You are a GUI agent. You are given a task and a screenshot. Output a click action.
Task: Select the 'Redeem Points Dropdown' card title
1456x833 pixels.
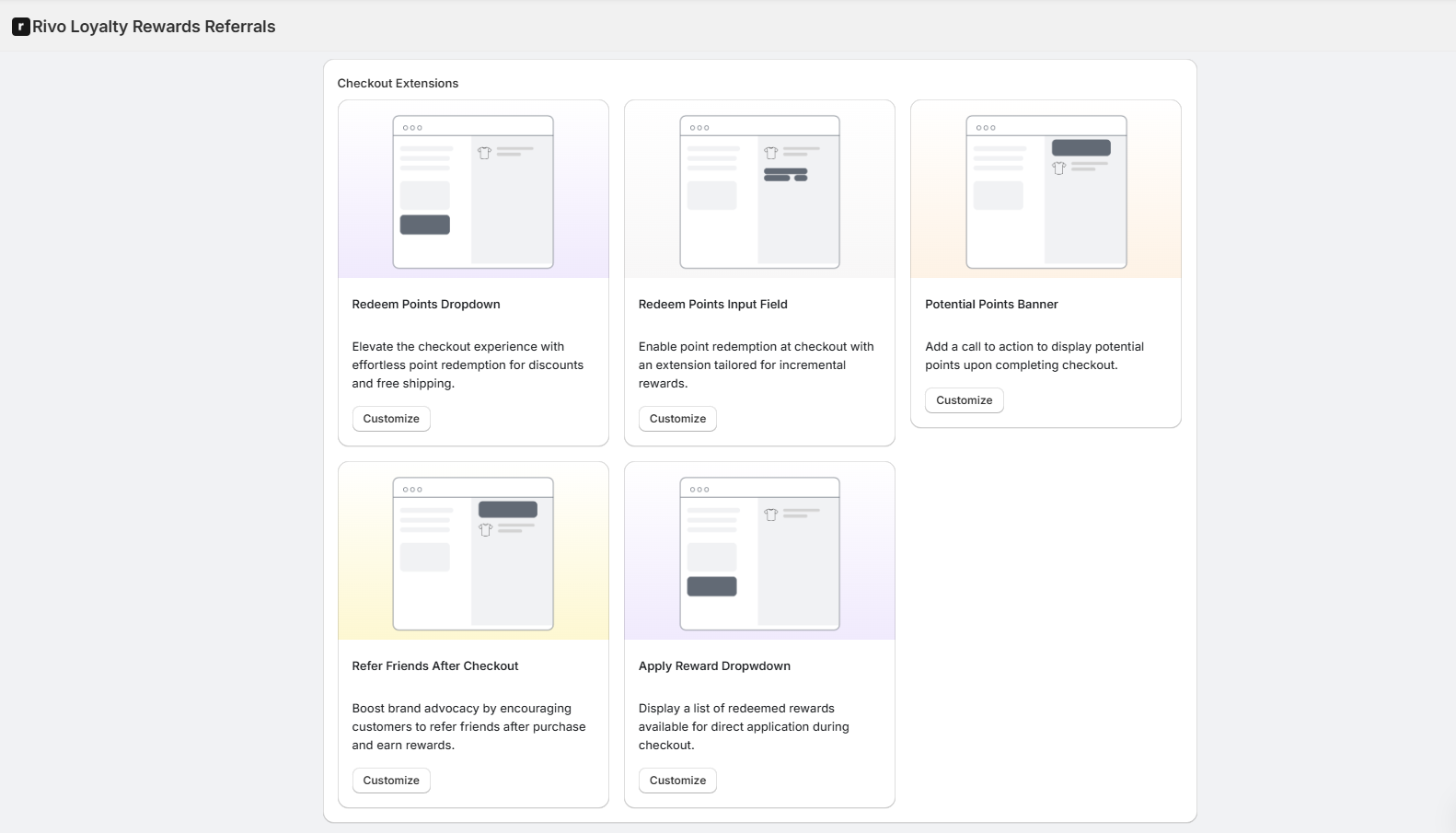point(426,305)
